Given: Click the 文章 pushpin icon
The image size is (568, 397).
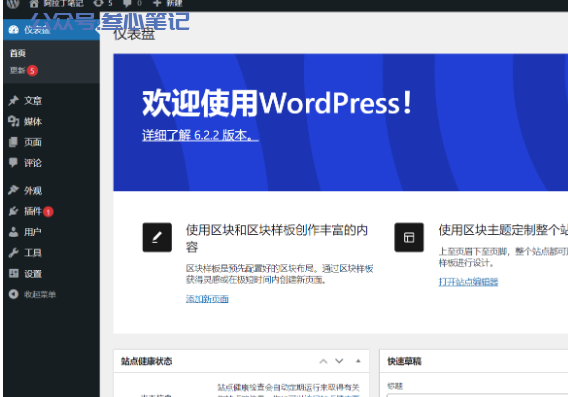Looking at the screenshot, I should 13,100.
